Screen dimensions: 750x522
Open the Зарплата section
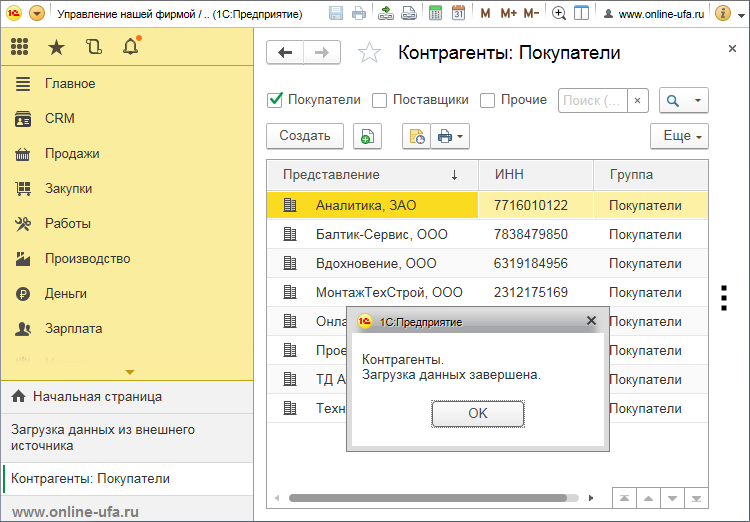point(127,329)
